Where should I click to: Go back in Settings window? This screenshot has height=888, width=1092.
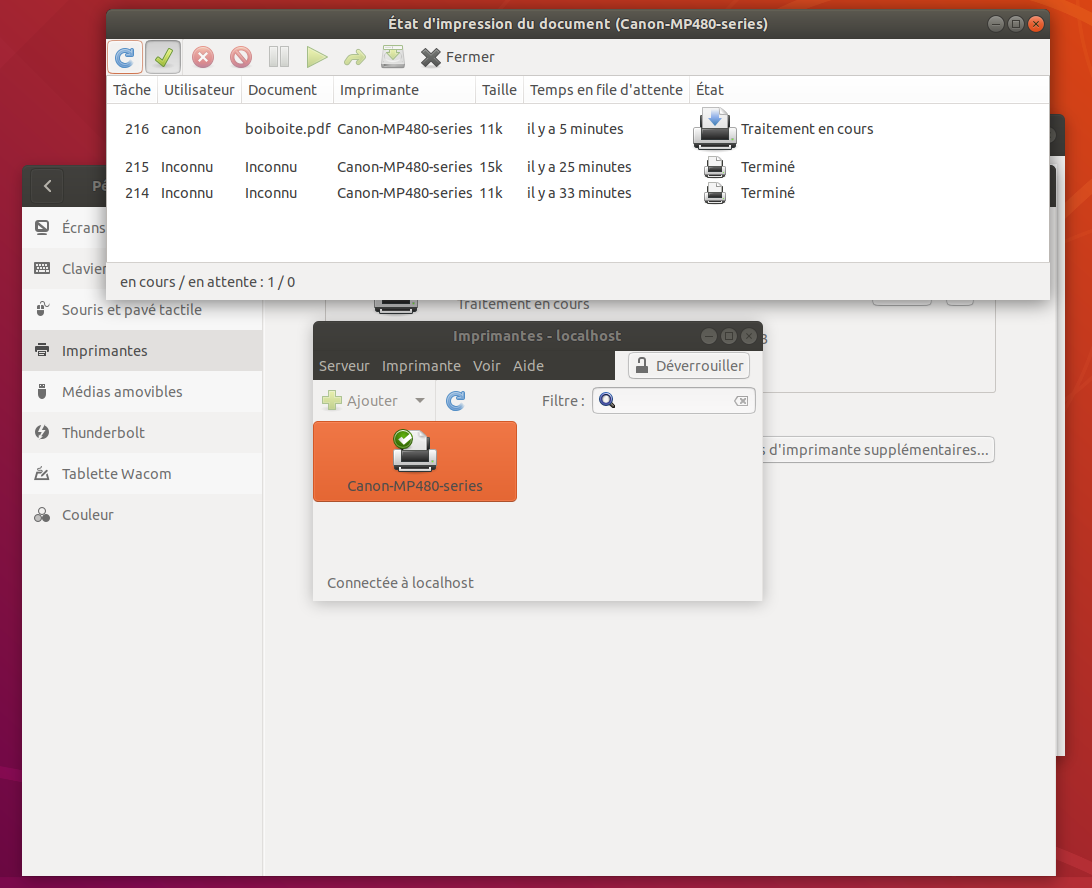click(47, 185)
